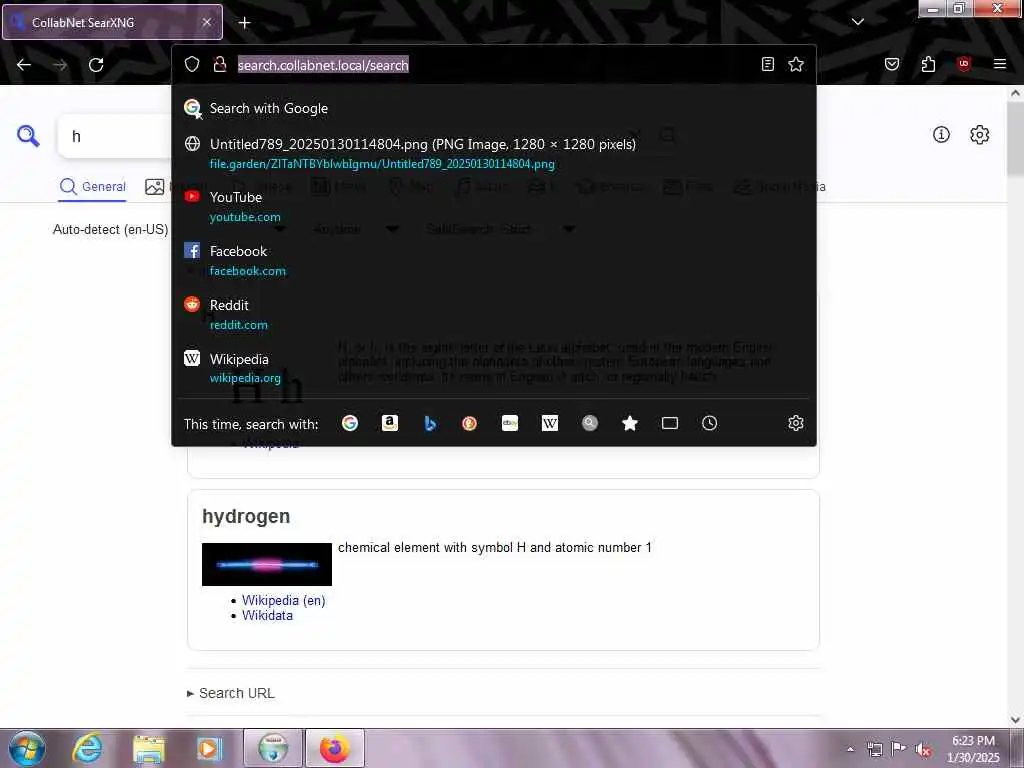The image size is (1024, 768).
Task: Search this time with eBay icon
Action: coord(510,423)
